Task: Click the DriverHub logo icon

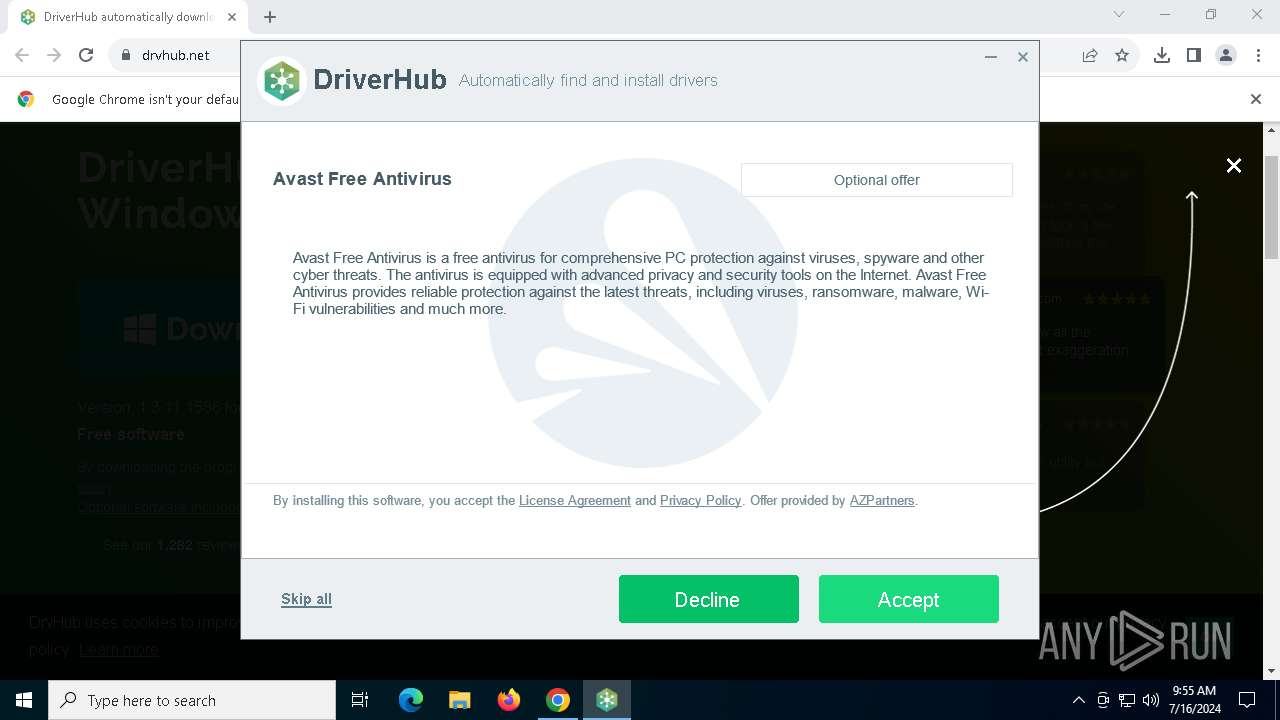Action: pyautogui.click(x=282, y=81)
